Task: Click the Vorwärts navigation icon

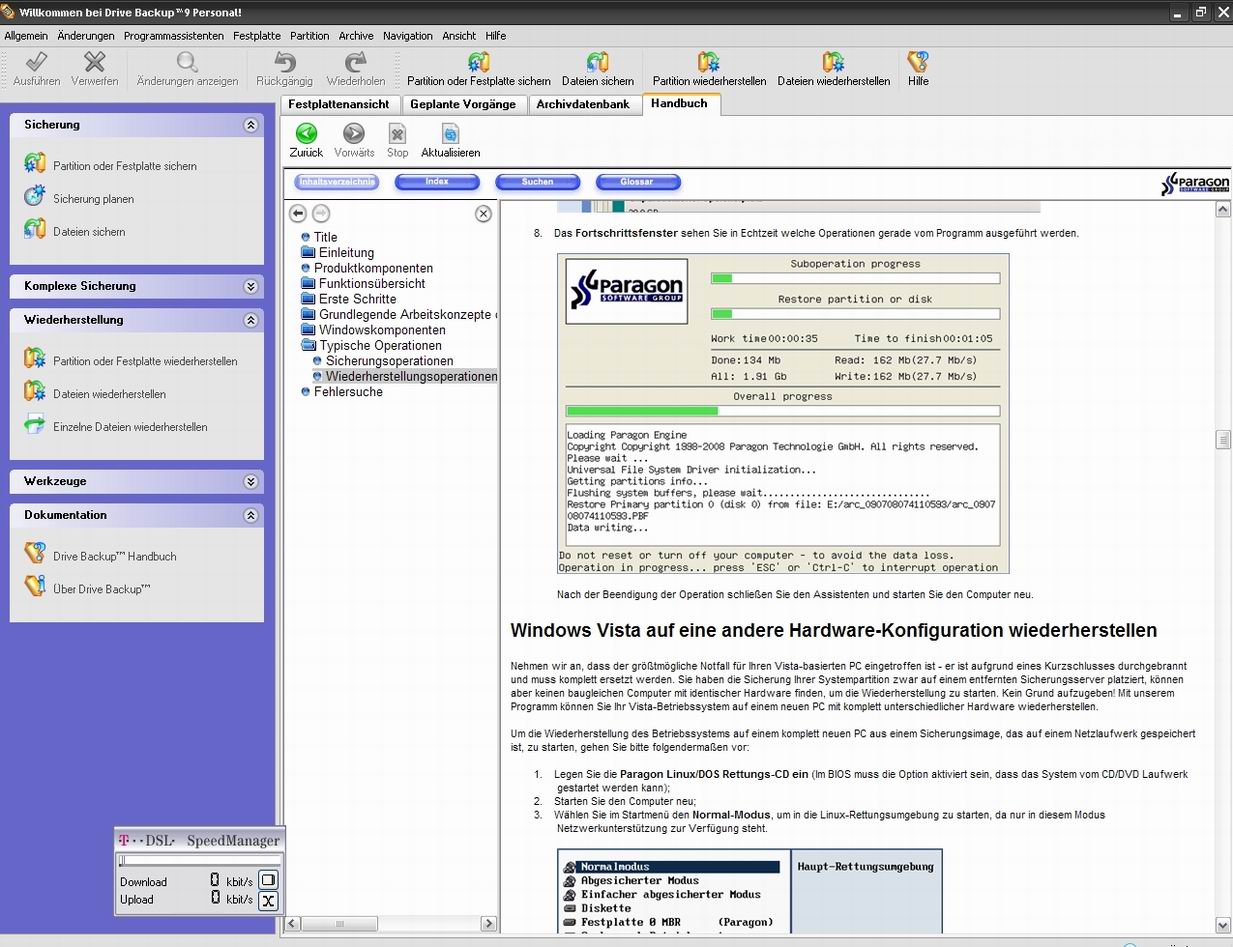Action: (354, 133)
